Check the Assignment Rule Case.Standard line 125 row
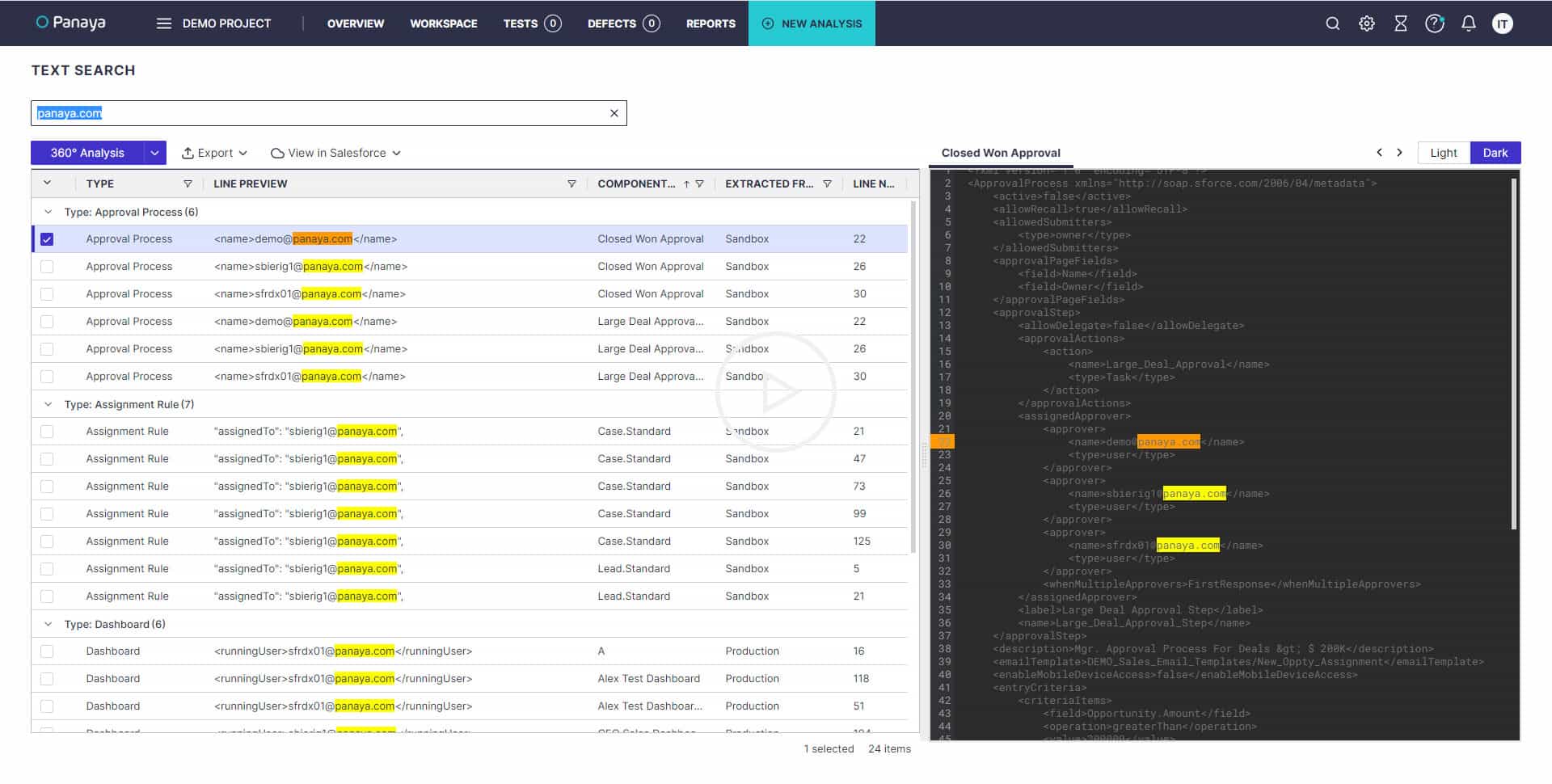1552x784 pixels. pyautogui.click(x=47, y=542)
